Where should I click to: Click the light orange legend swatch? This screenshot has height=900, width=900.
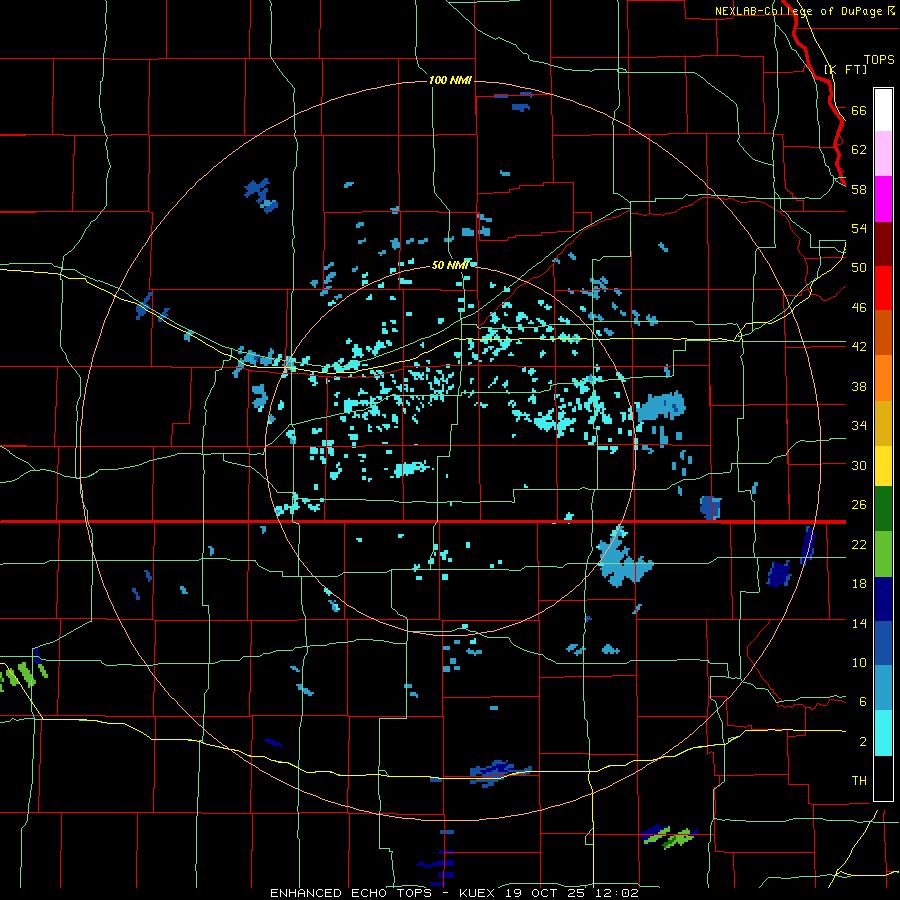tap(883, 378)
